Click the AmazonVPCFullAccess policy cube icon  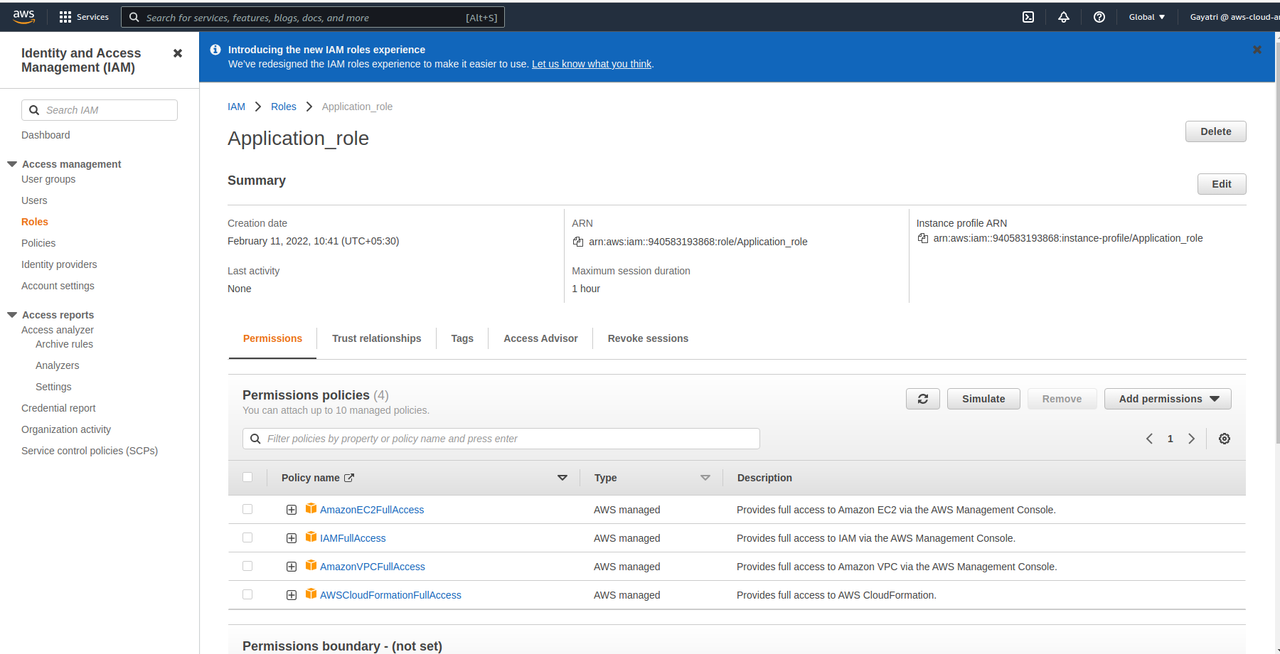pos(311,567)
